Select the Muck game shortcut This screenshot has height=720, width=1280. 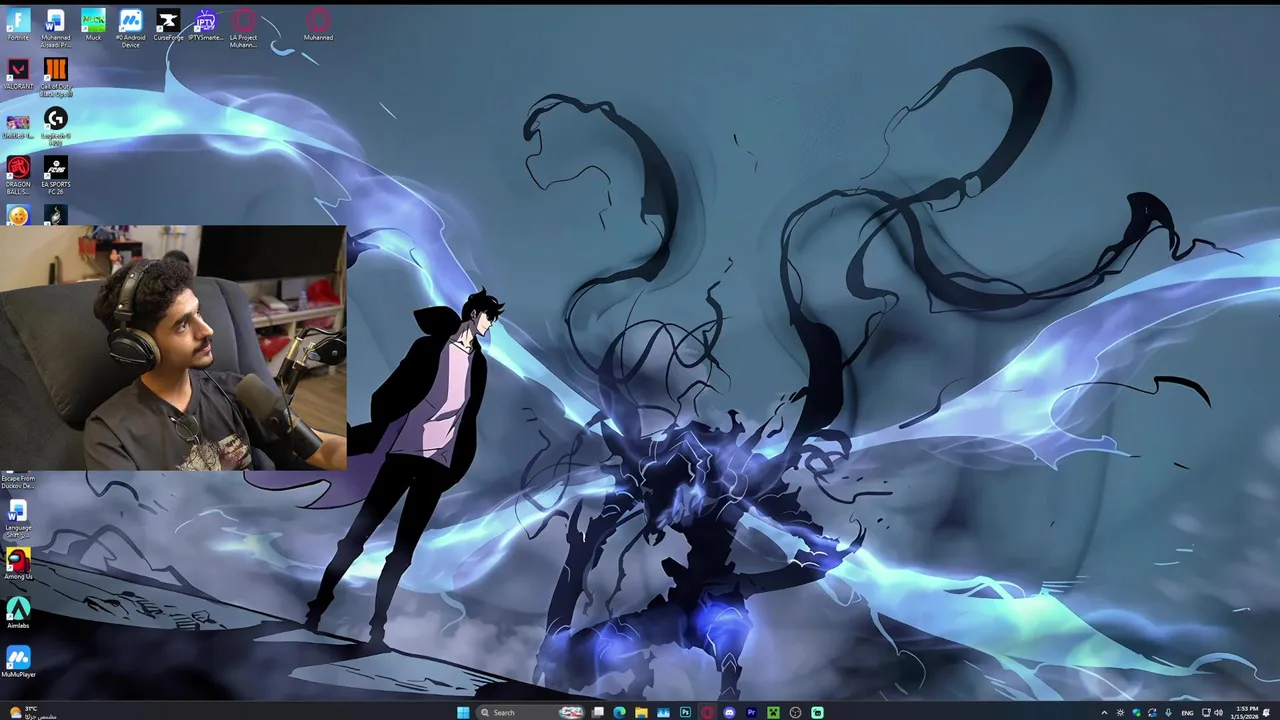click(x=93, y=25)
